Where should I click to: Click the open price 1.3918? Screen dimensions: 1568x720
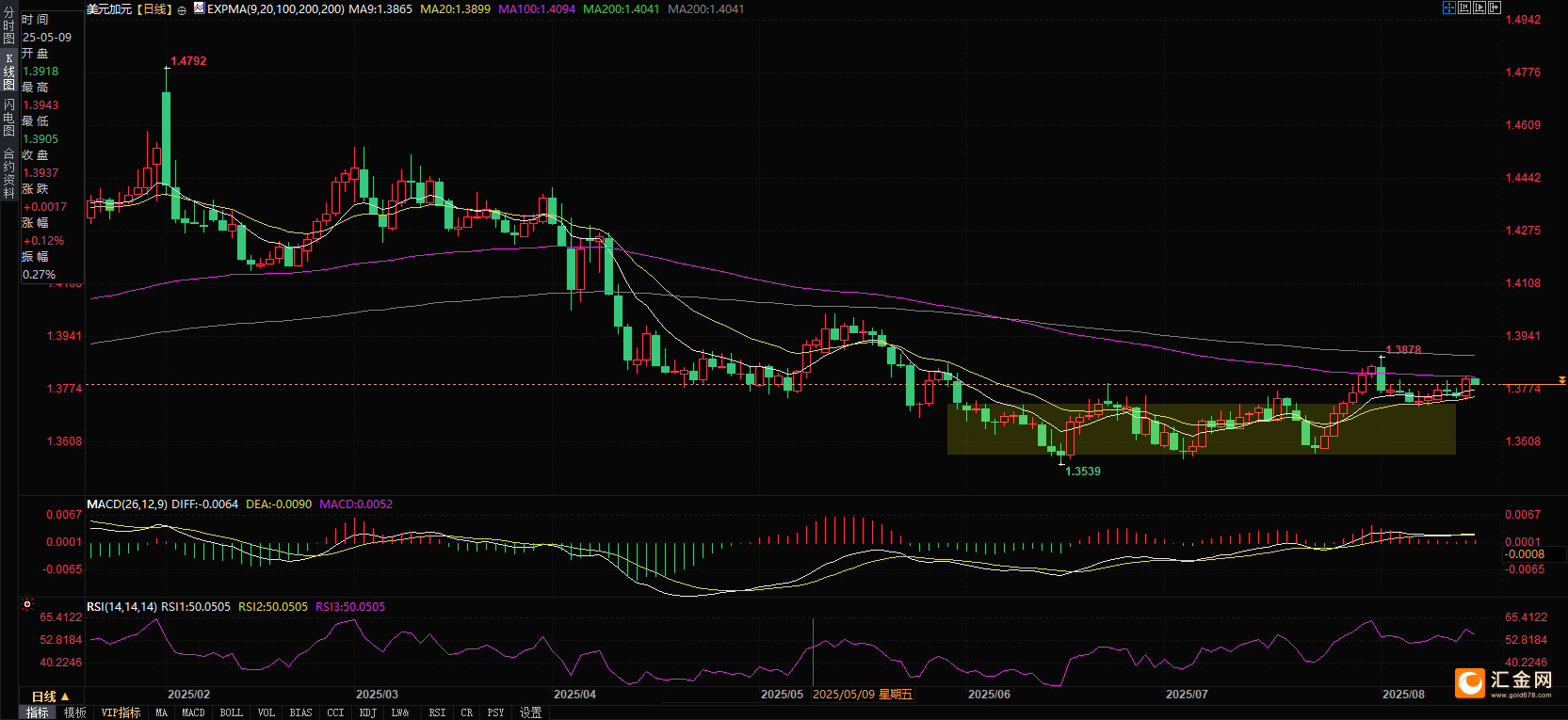(x=40, y=72)
